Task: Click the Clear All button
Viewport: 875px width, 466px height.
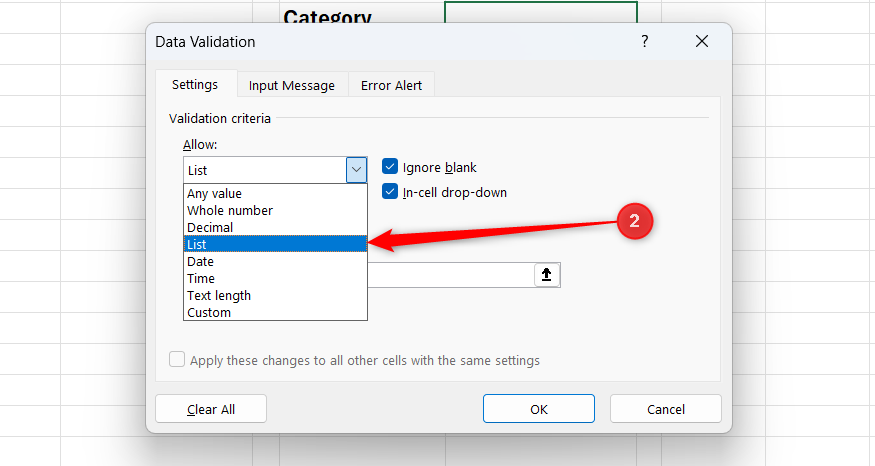Action: [x=211, y=409]
